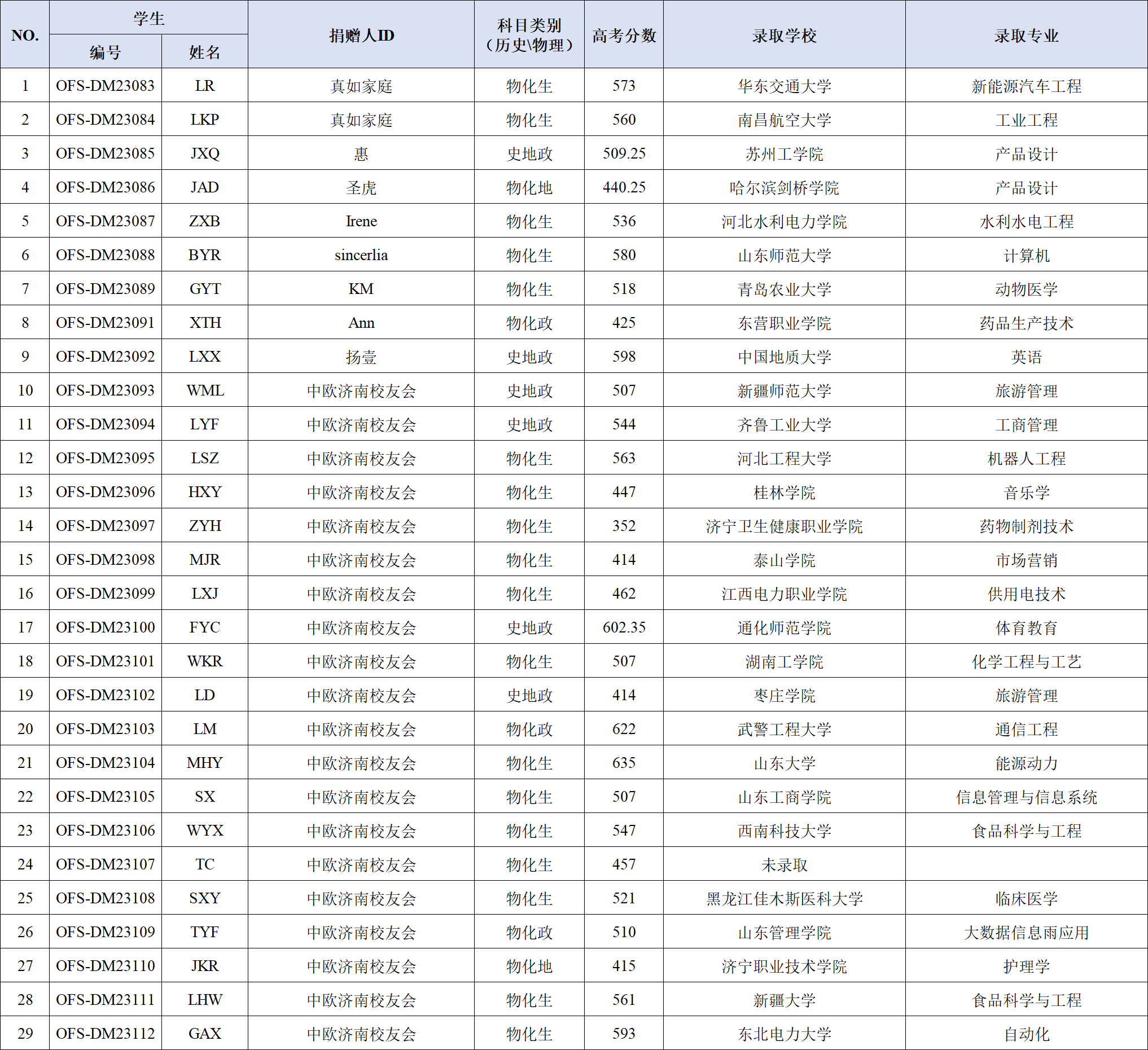This screenshot has width=1148, height=1050.
Task: Select score cell 602.35
Action: pyautogui.click(x=624, y=627)
